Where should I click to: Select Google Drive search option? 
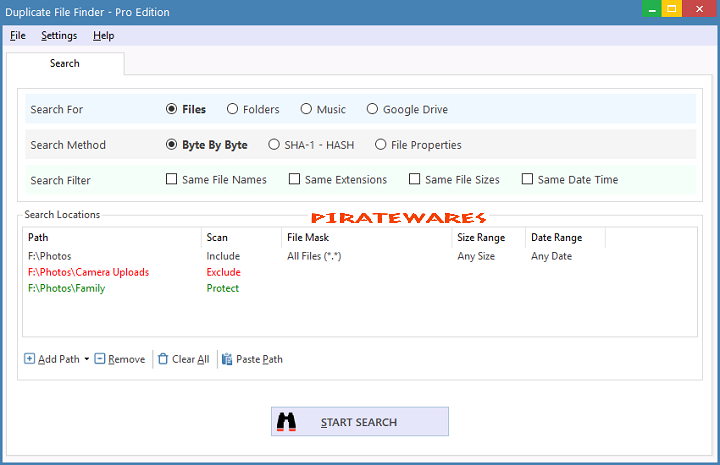point(372,109)
